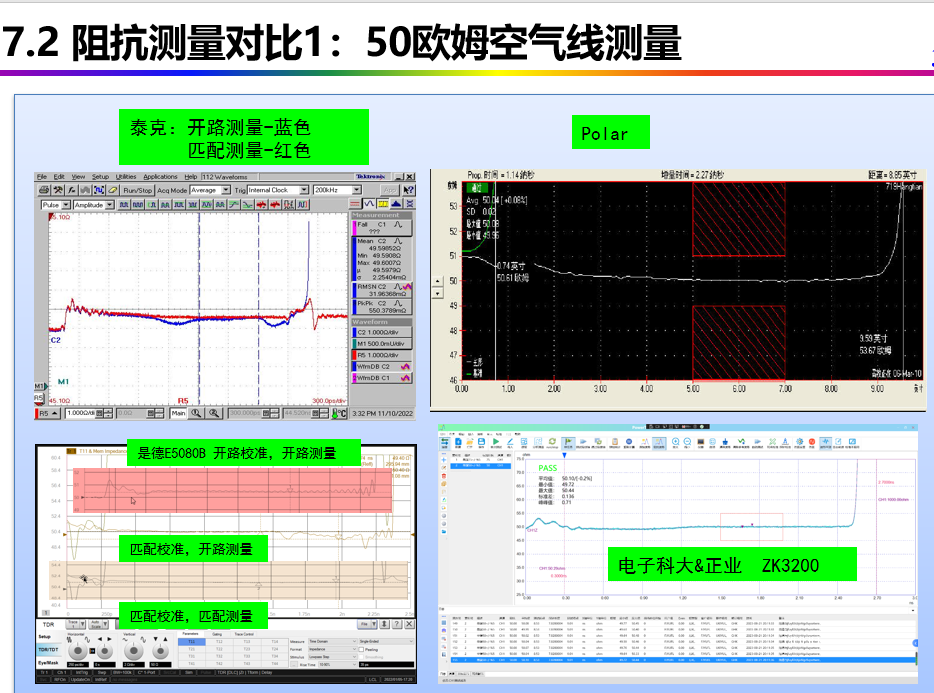Open the Format Impedance dropdown
Image resolution: width=934 pixels, height=693 pixels.
pos(332,650)
